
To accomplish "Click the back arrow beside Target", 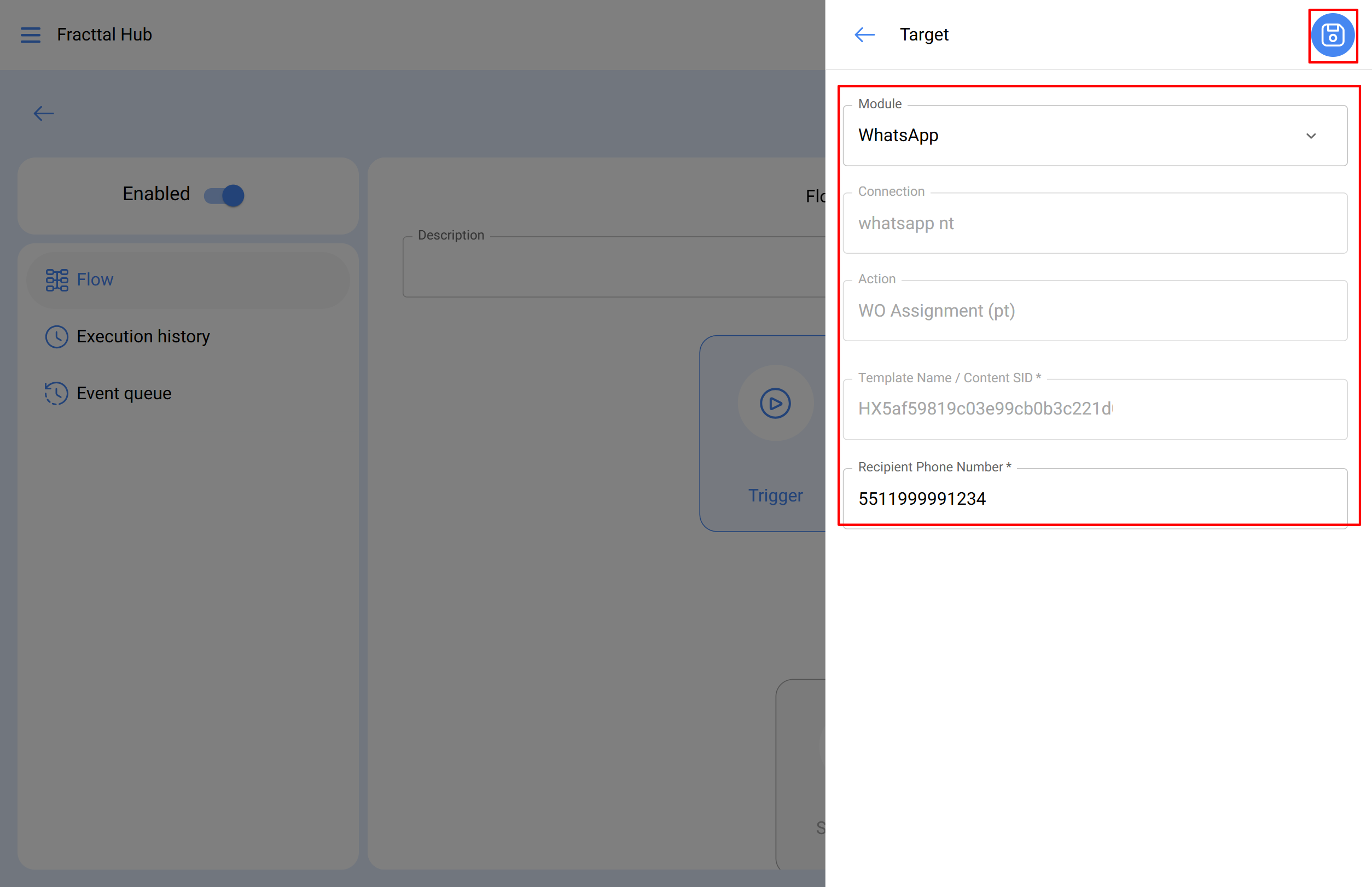I will [864, 35].
